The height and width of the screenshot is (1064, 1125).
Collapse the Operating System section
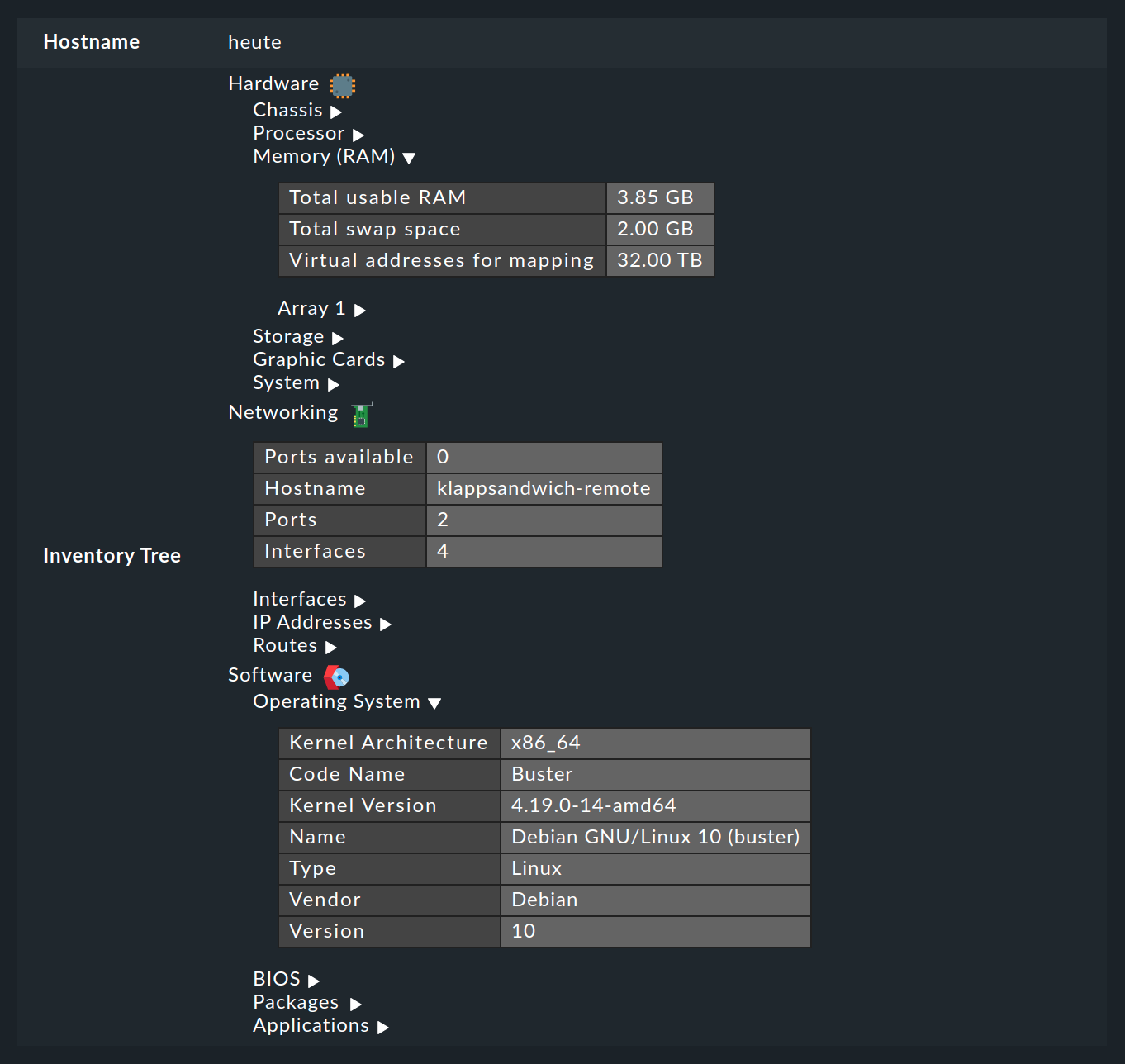[x=435, y=702]
